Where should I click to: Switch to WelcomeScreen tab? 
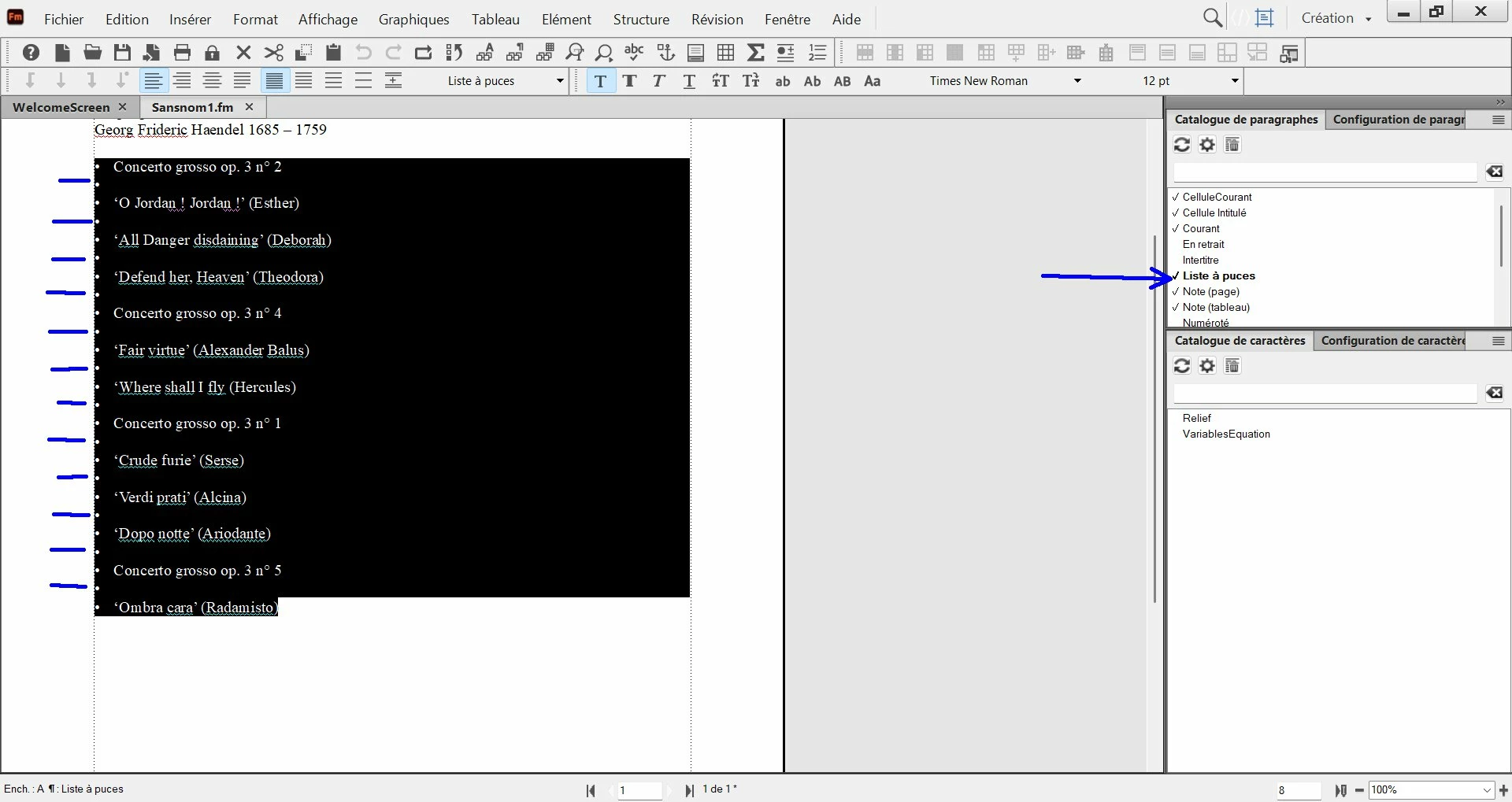[61, 107]
